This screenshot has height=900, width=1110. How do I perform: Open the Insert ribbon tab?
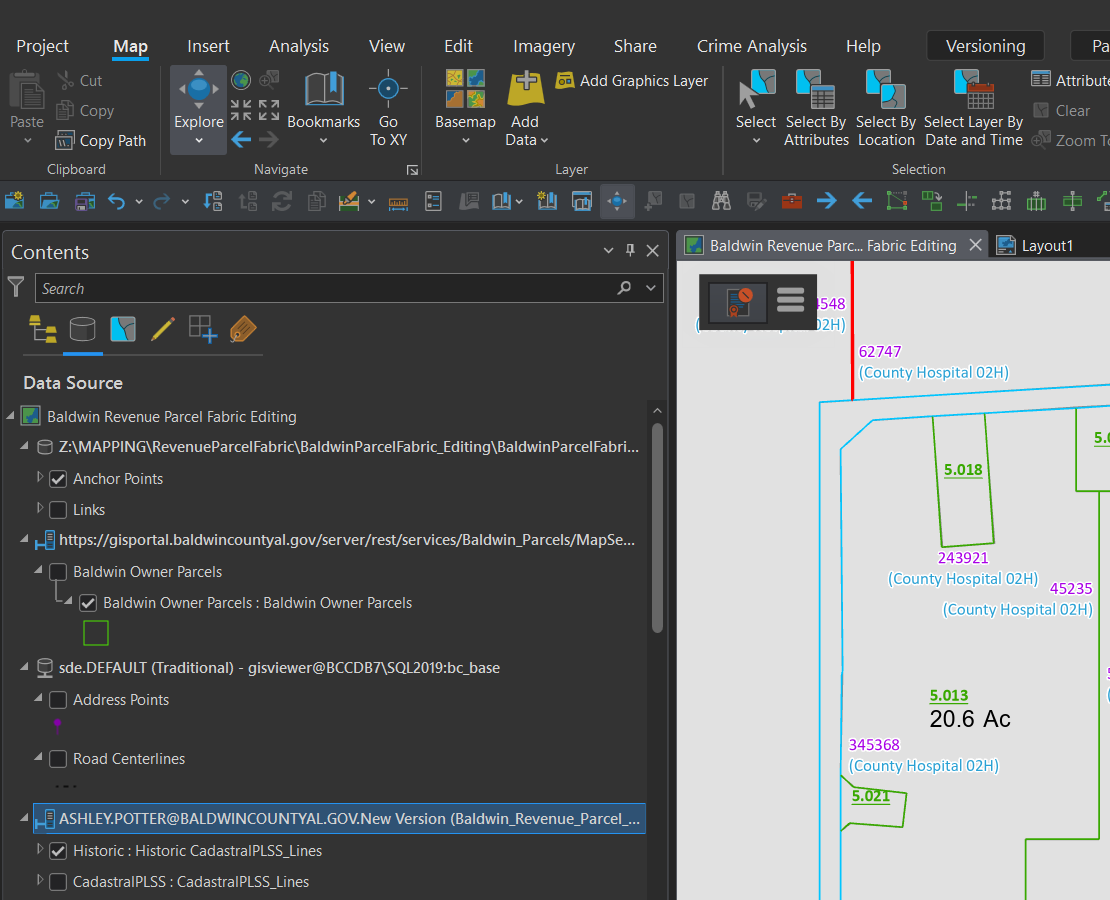[x=208, y=46]
